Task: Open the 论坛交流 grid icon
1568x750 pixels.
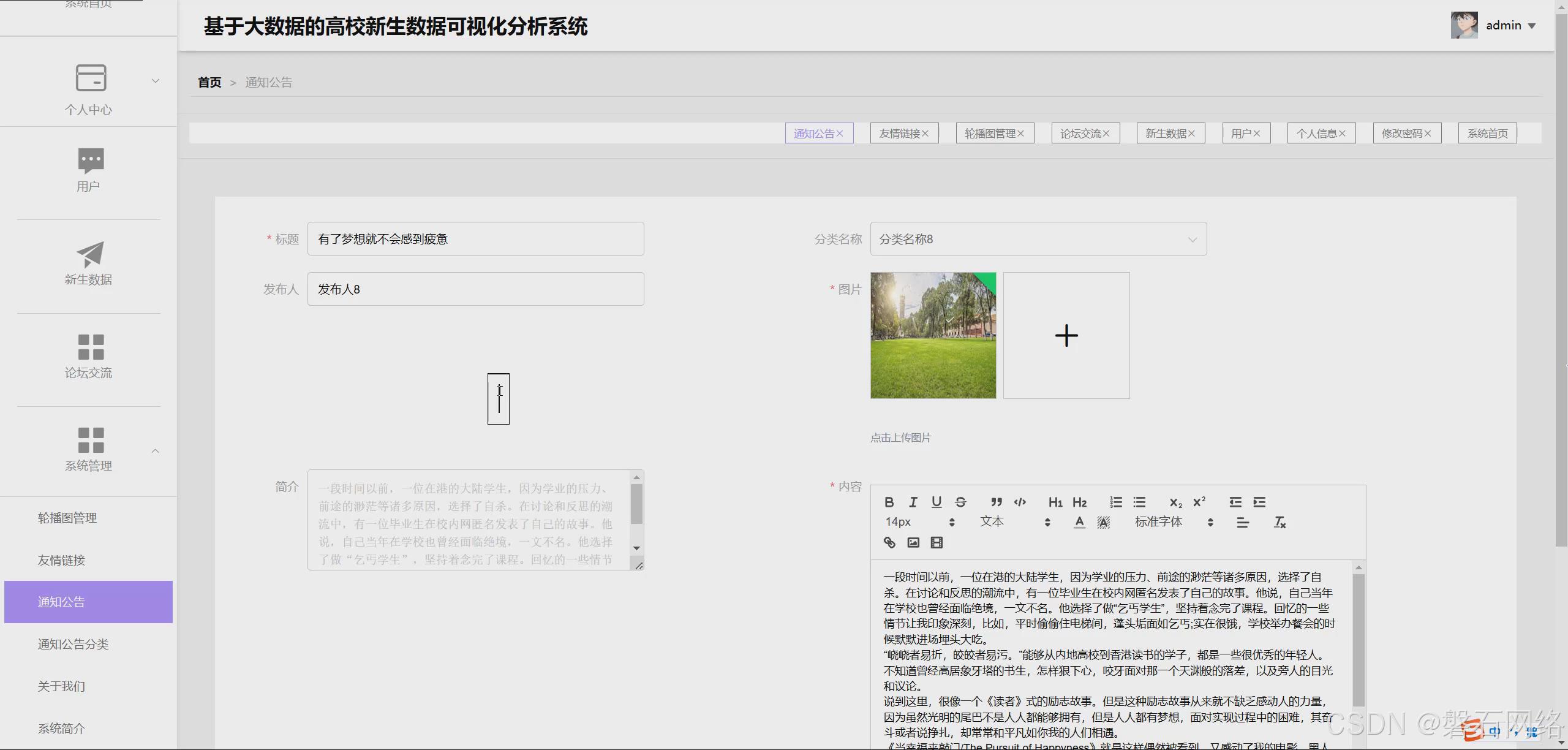Action: click(x=91, y=347)
